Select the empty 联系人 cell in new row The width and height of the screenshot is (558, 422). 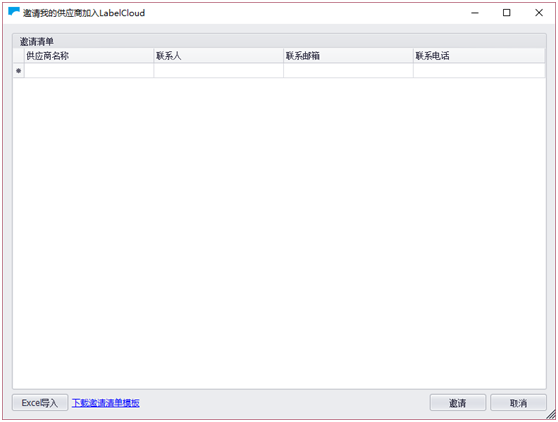(219, 71)
